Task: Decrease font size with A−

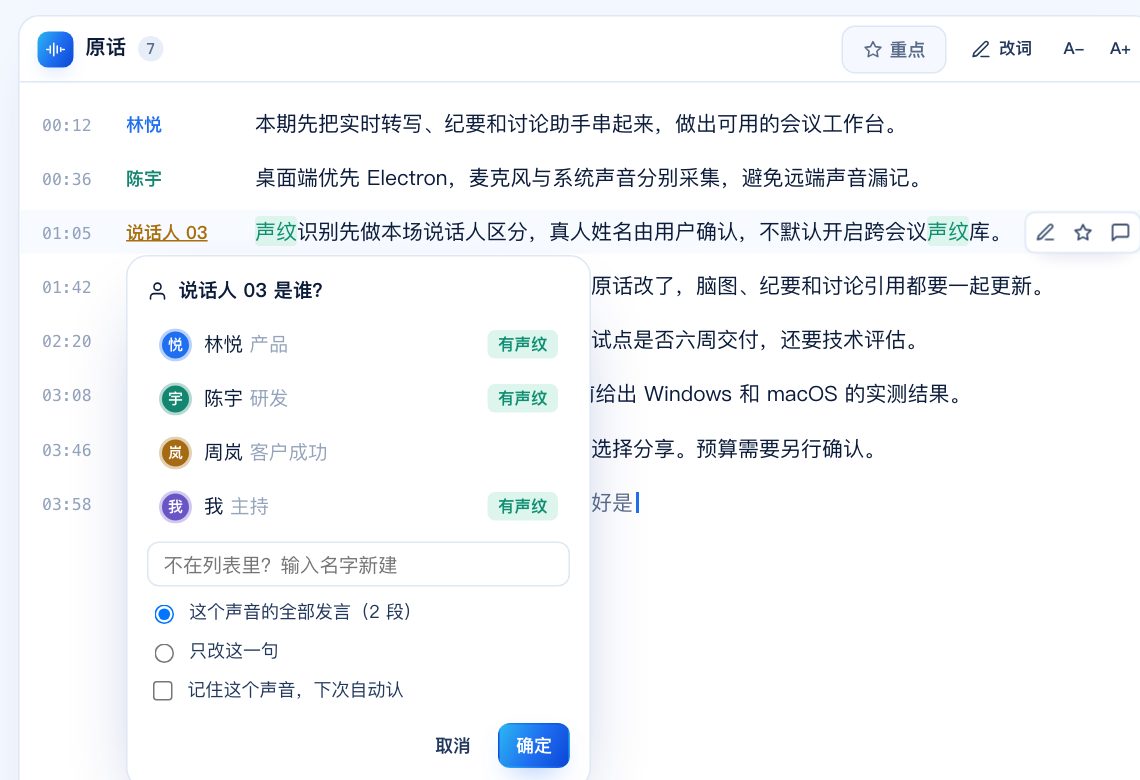Action: (x=1073, y=49)
